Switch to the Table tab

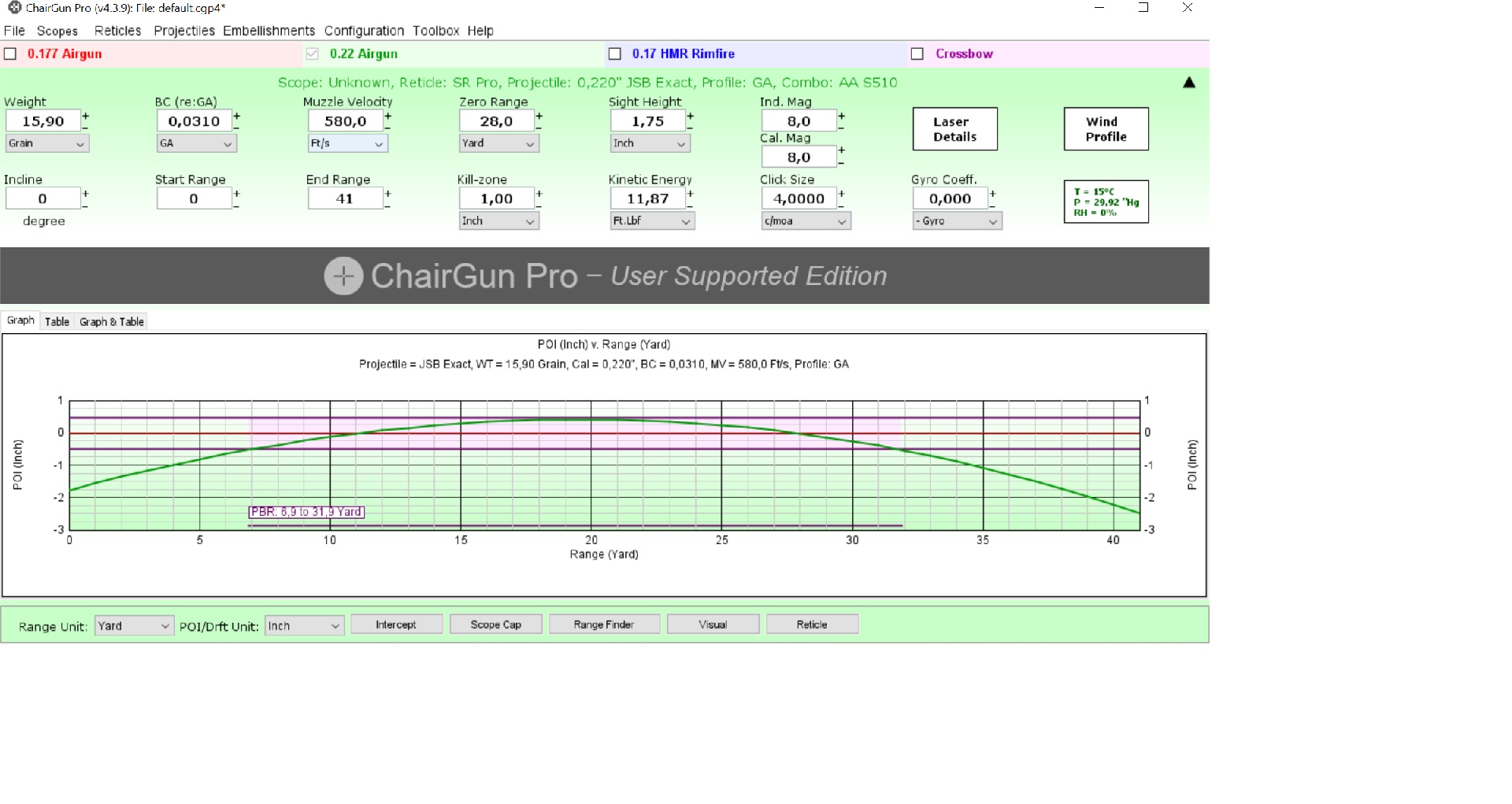57,322
